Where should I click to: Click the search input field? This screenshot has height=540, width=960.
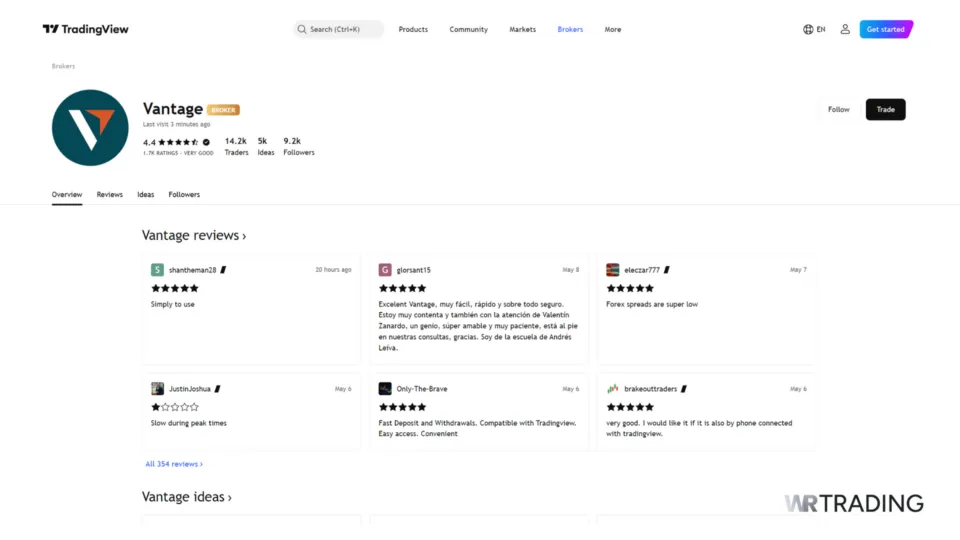pos(339,30)
